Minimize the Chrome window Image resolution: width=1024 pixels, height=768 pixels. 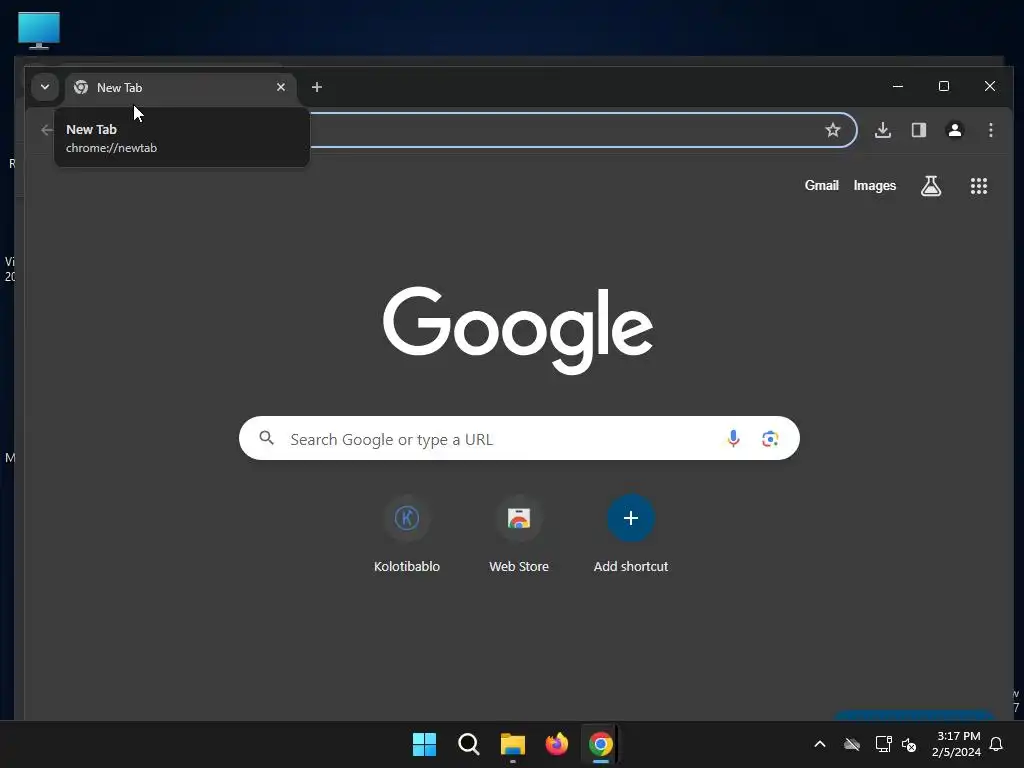[898, 86]
